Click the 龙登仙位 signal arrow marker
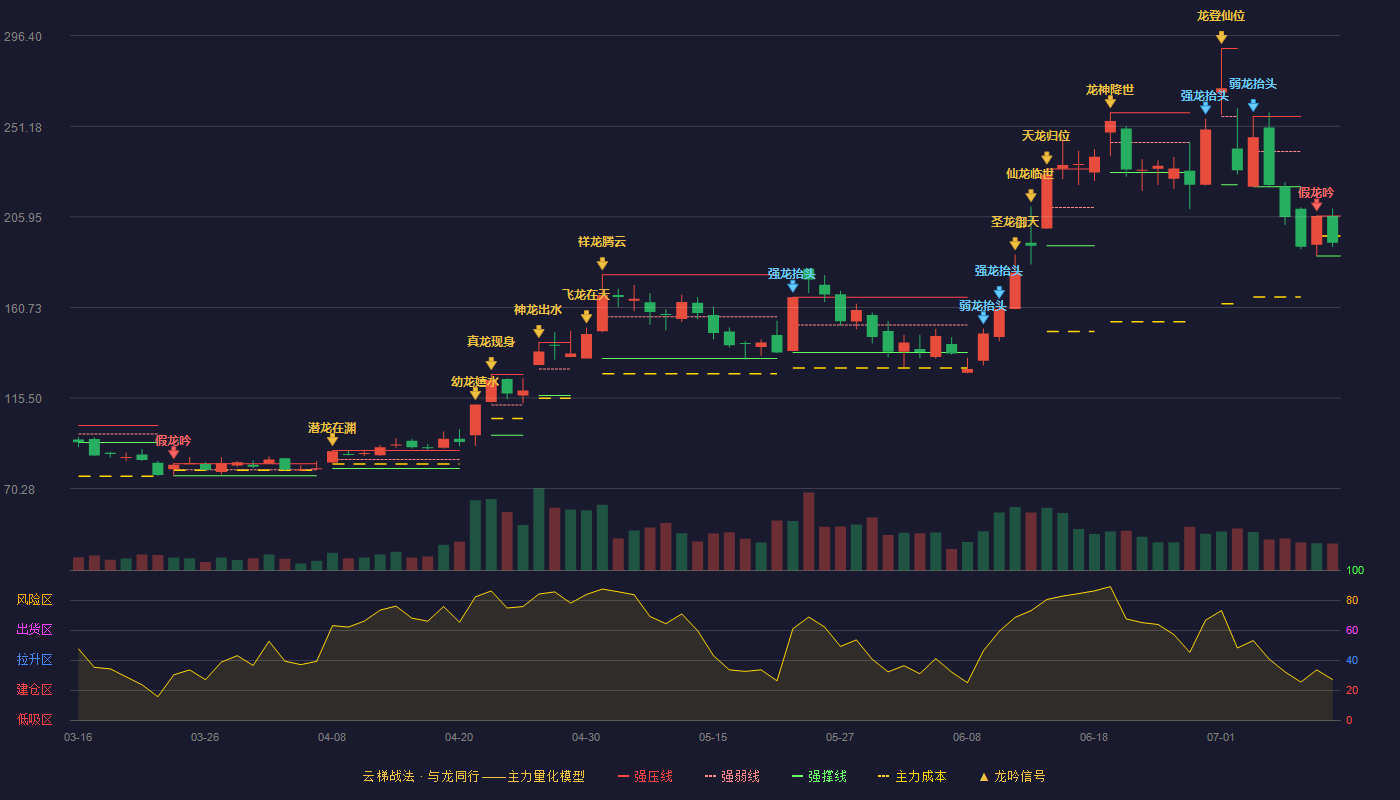Viewport: 1400px width, 800px height. click(1221, 37)
